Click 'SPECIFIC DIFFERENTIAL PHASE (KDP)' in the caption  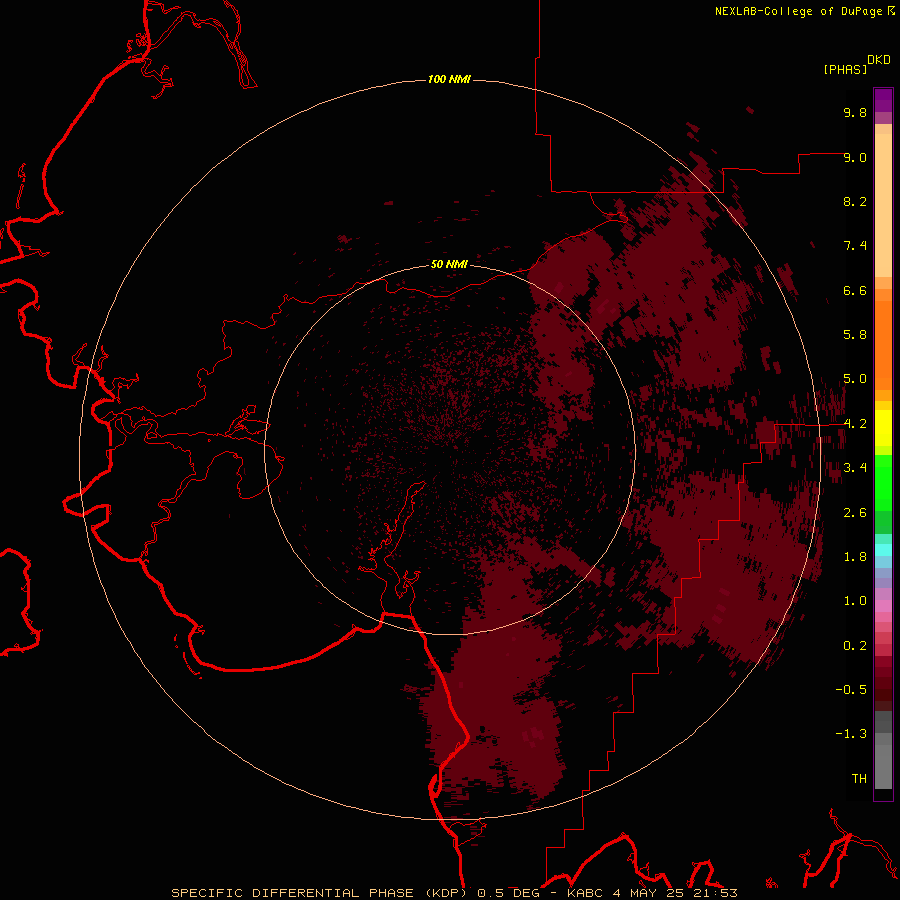[x=321, y=893]
